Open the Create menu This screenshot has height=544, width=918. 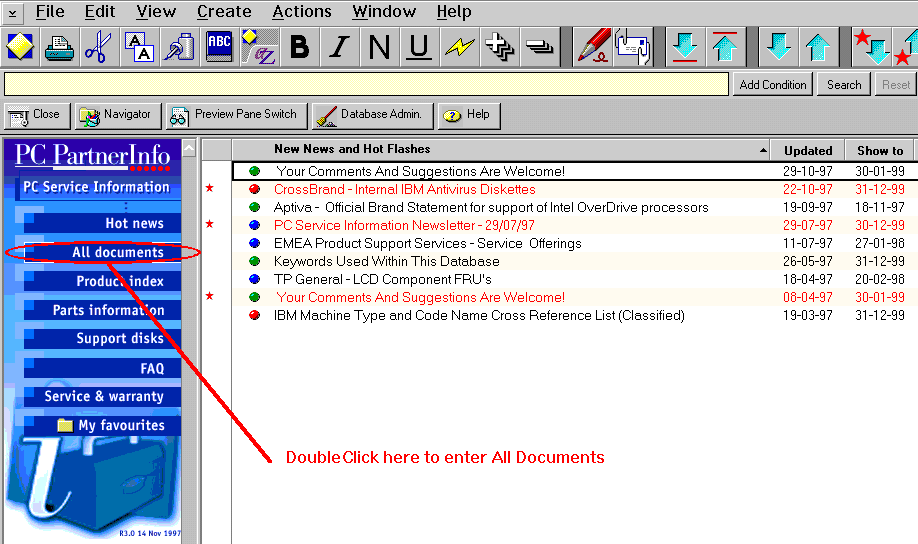tap(224, 12)
